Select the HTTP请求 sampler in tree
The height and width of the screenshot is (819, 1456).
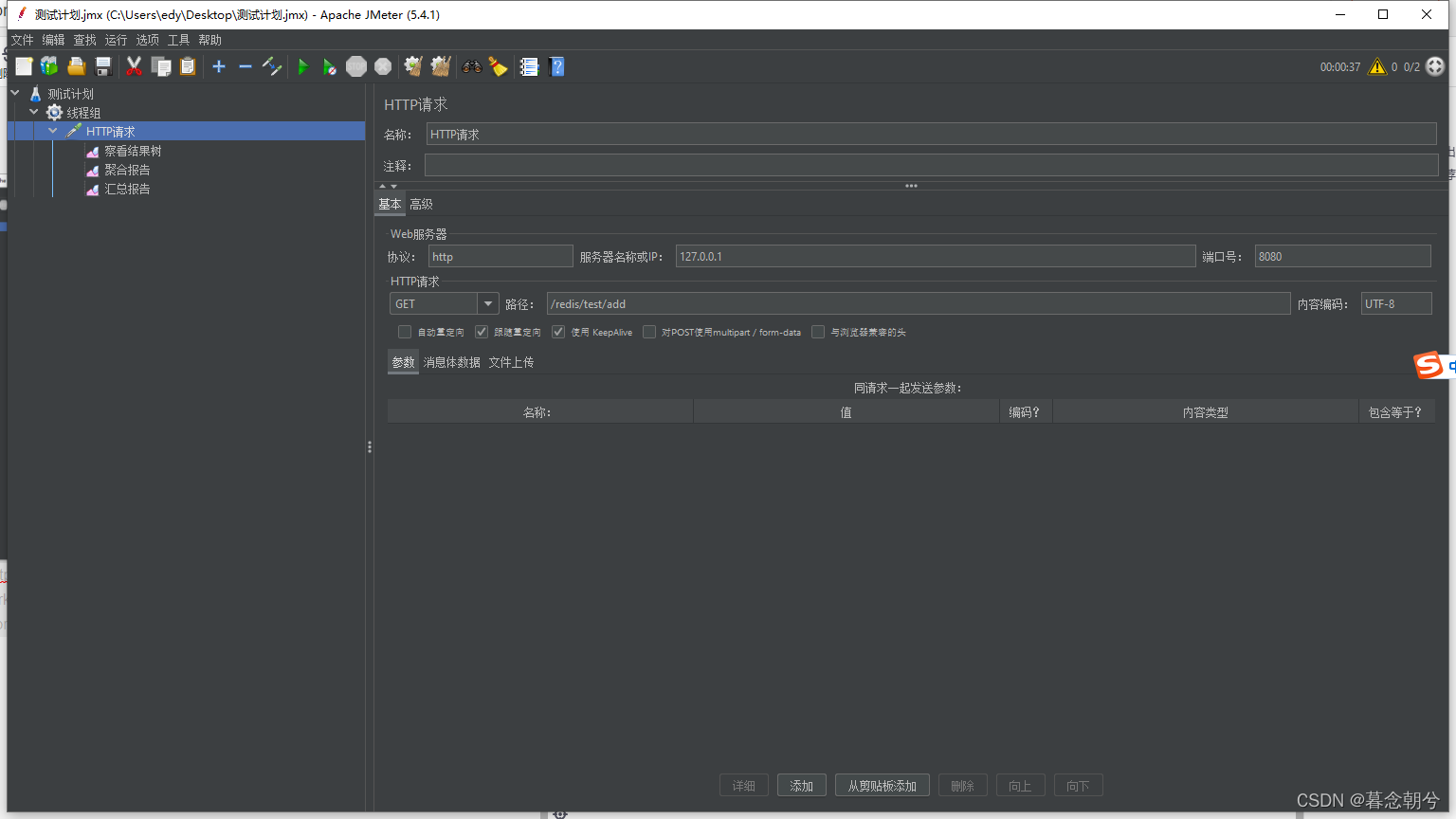pos(111,132)
